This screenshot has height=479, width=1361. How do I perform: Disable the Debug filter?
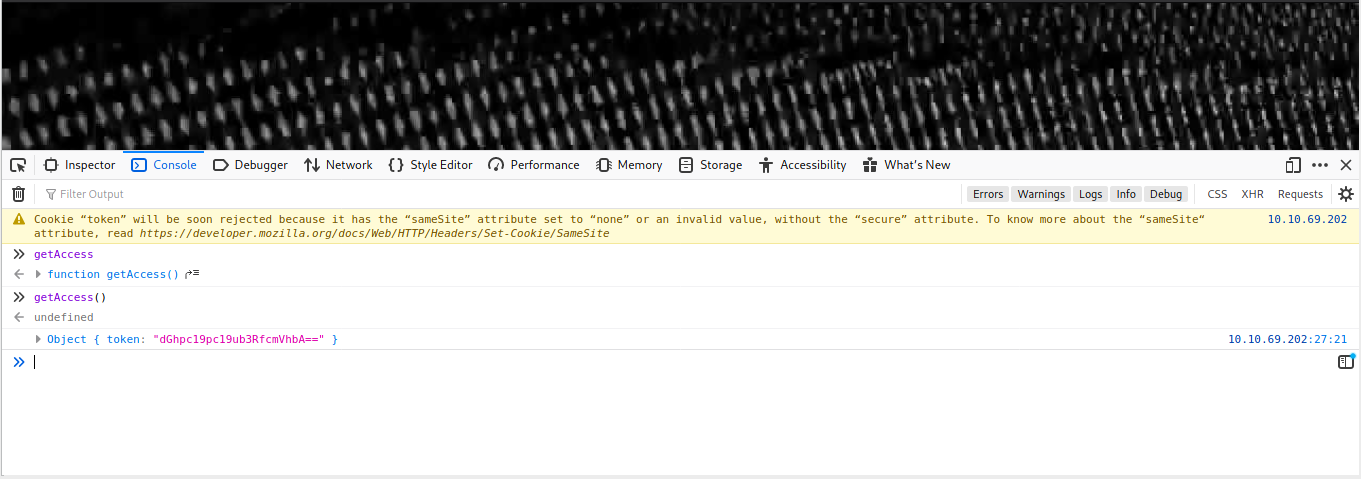point(1165,194)
